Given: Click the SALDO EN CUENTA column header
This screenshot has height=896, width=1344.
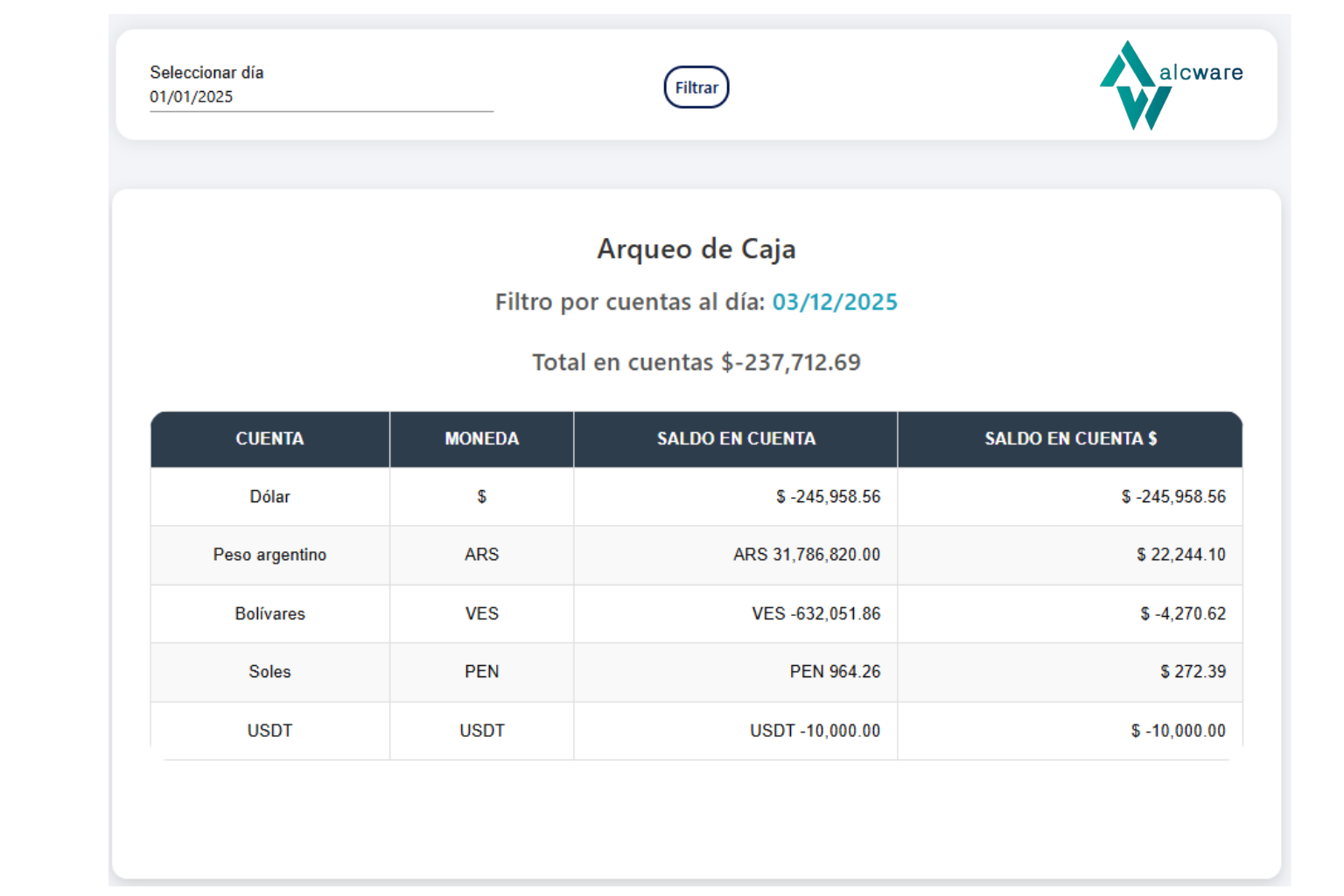Looking at the screenshot, I should click(735, 439).
